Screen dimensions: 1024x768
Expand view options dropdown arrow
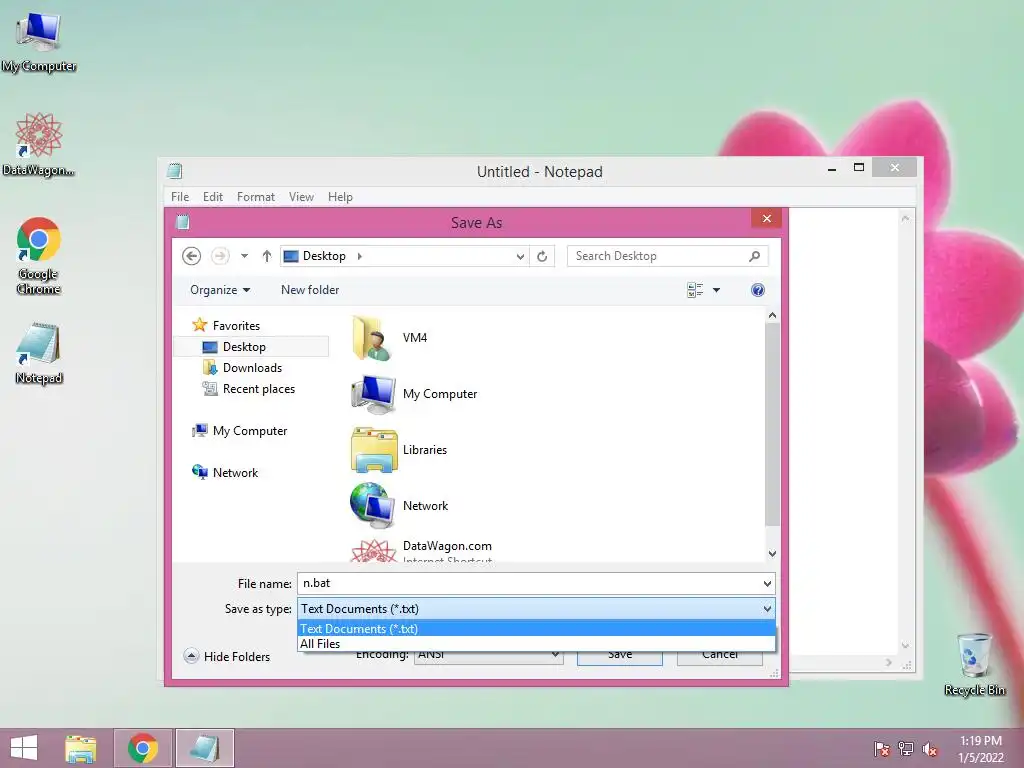(x=716, y=290)
